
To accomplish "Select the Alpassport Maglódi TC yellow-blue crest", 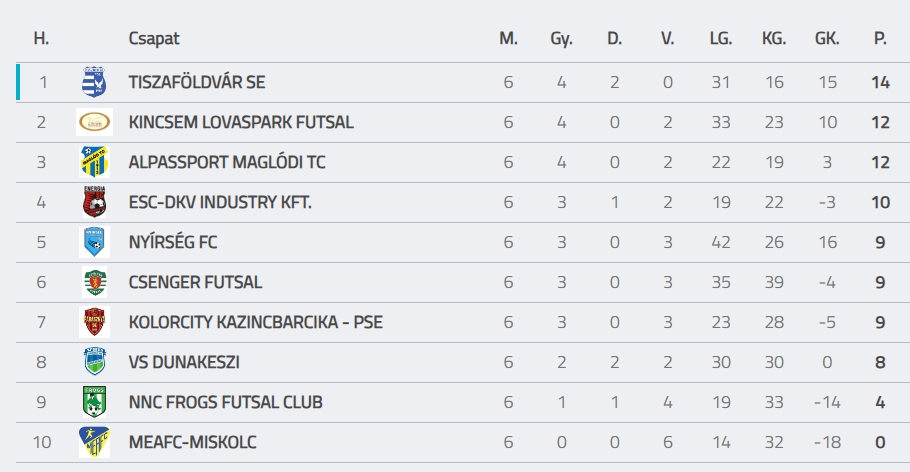I will click(x=94, y=162).
